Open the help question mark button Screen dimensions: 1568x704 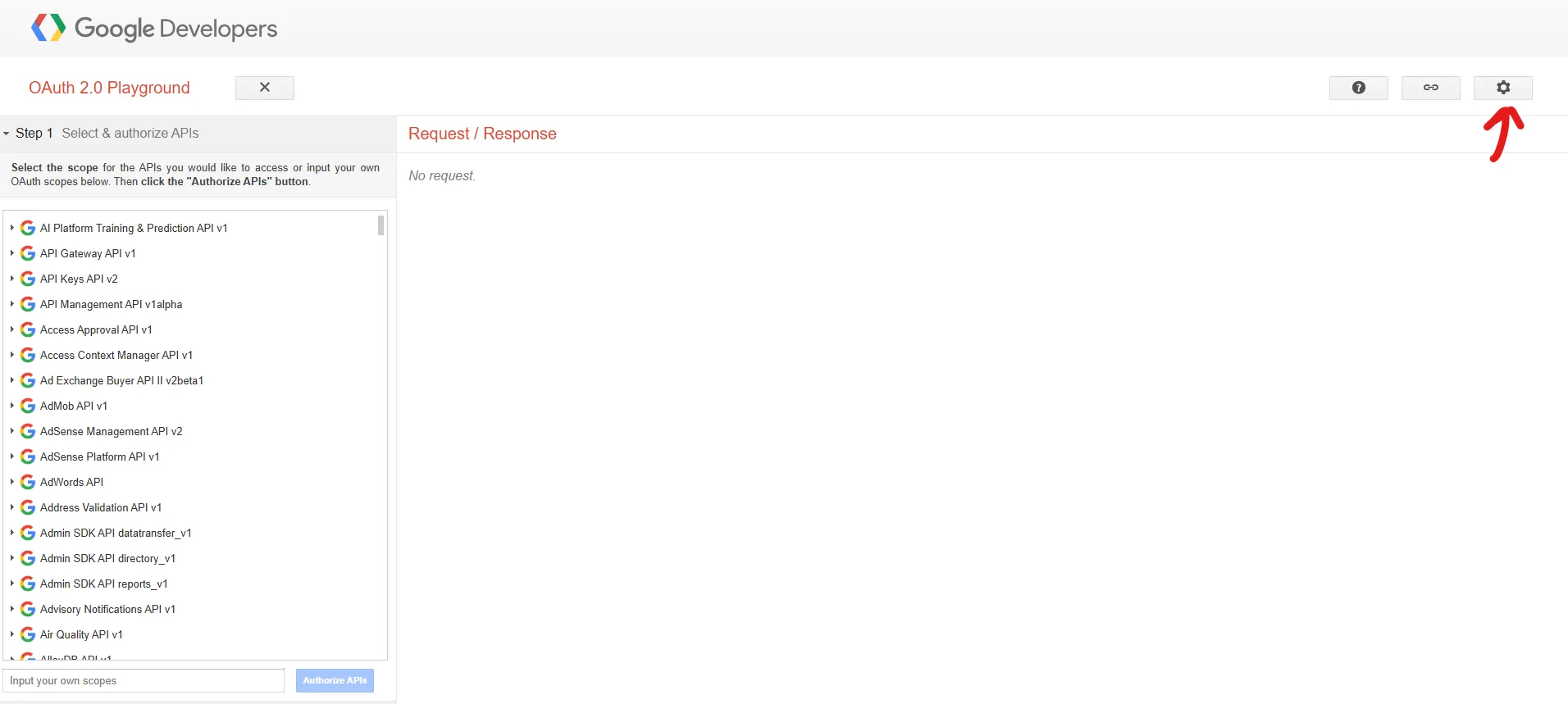point(1358,88)
